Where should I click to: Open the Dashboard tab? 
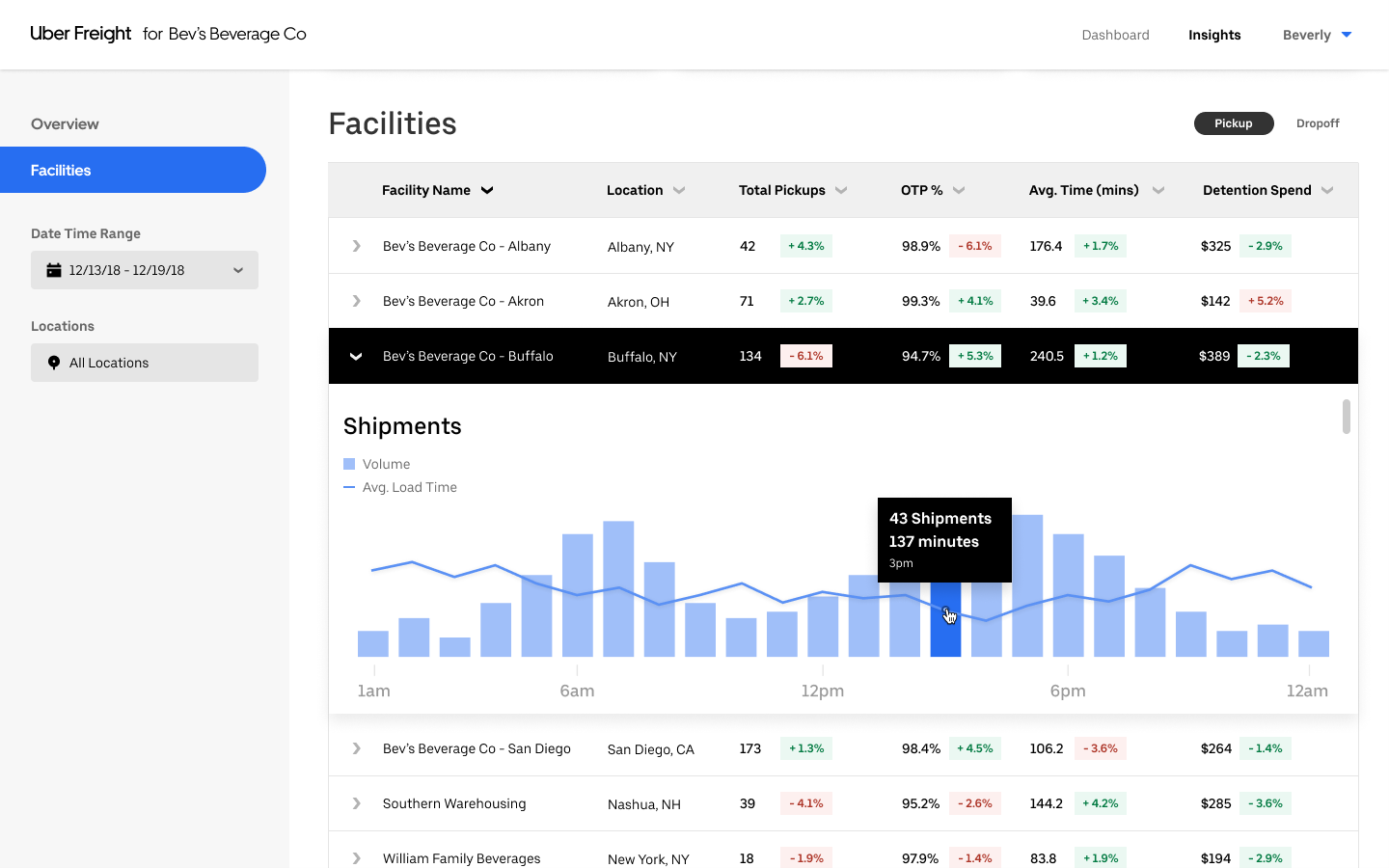(x=1115, y=35)
